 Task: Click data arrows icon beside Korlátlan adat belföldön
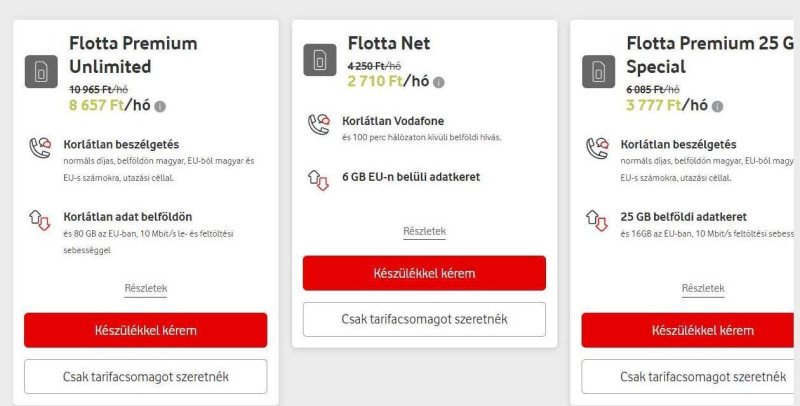(40, 220)
